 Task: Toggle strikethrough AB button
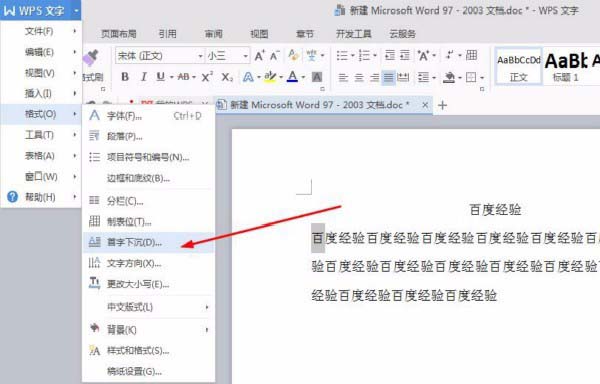click(183, 77)
